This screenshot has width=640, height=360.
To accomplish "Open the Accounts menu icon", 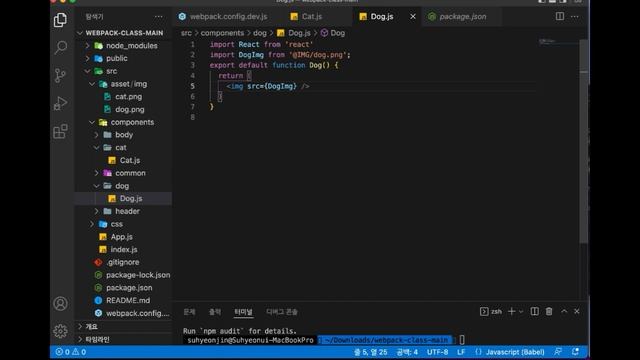I will (60, 304).
